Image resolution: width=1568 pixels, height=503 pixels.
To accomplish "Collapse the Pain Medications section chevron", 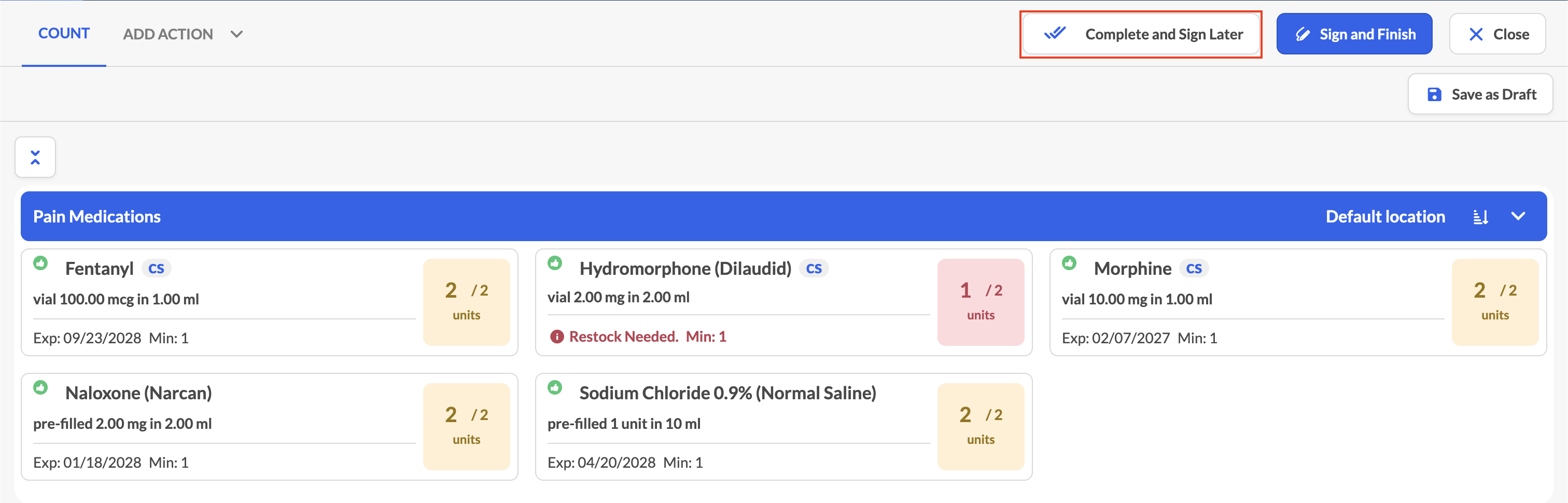I will tap(1518, 216).
